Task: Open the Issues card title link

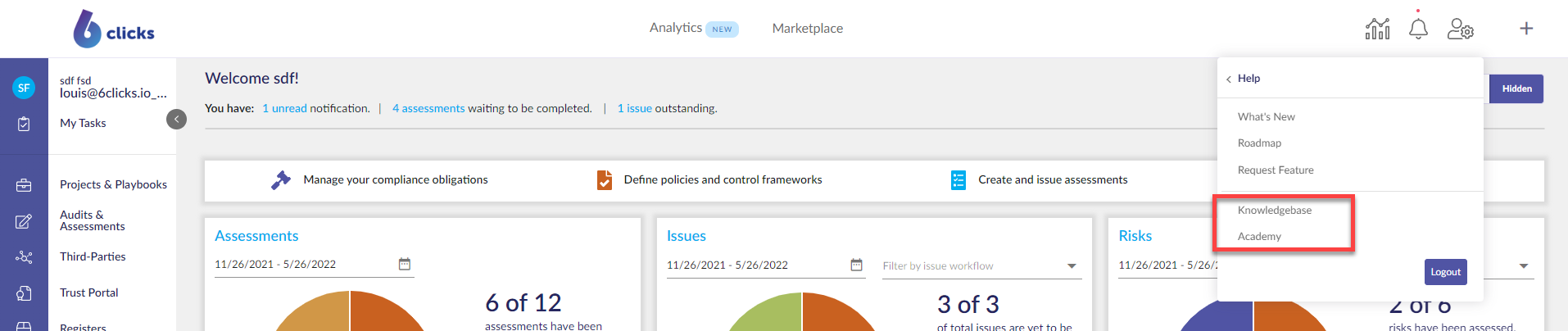Action: click(x=687, y=236)
